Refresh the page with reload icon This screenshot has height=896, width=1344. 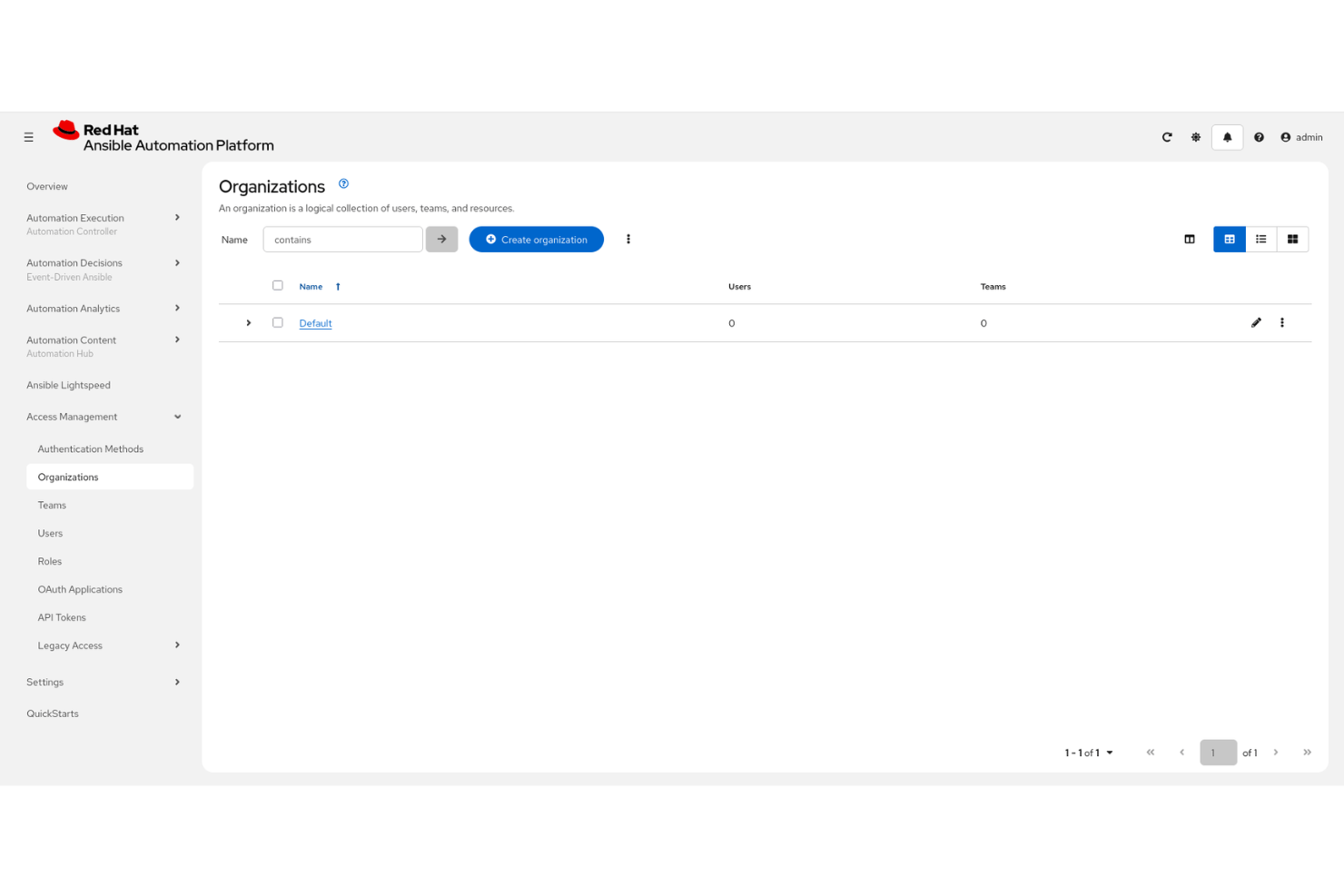[x=1167, y=137]
